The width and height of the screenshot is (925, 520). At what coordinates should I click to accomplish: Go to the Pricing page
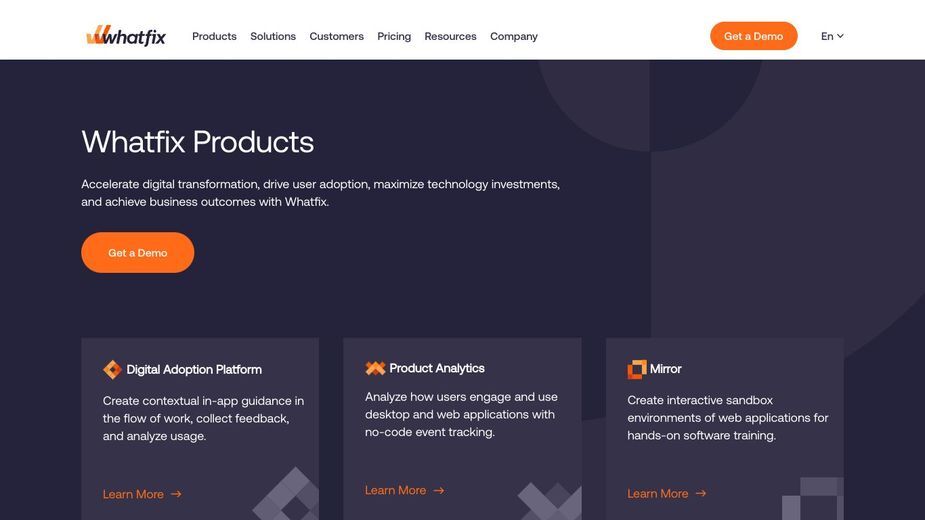click(x=394, y=36)
